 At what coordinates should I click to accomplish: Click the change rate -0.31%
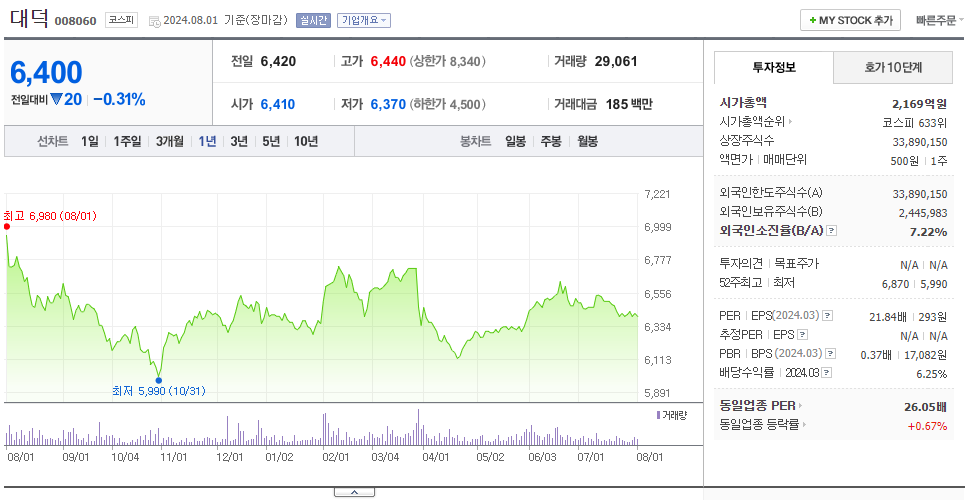pyautogui.click(x=120, y=99)
